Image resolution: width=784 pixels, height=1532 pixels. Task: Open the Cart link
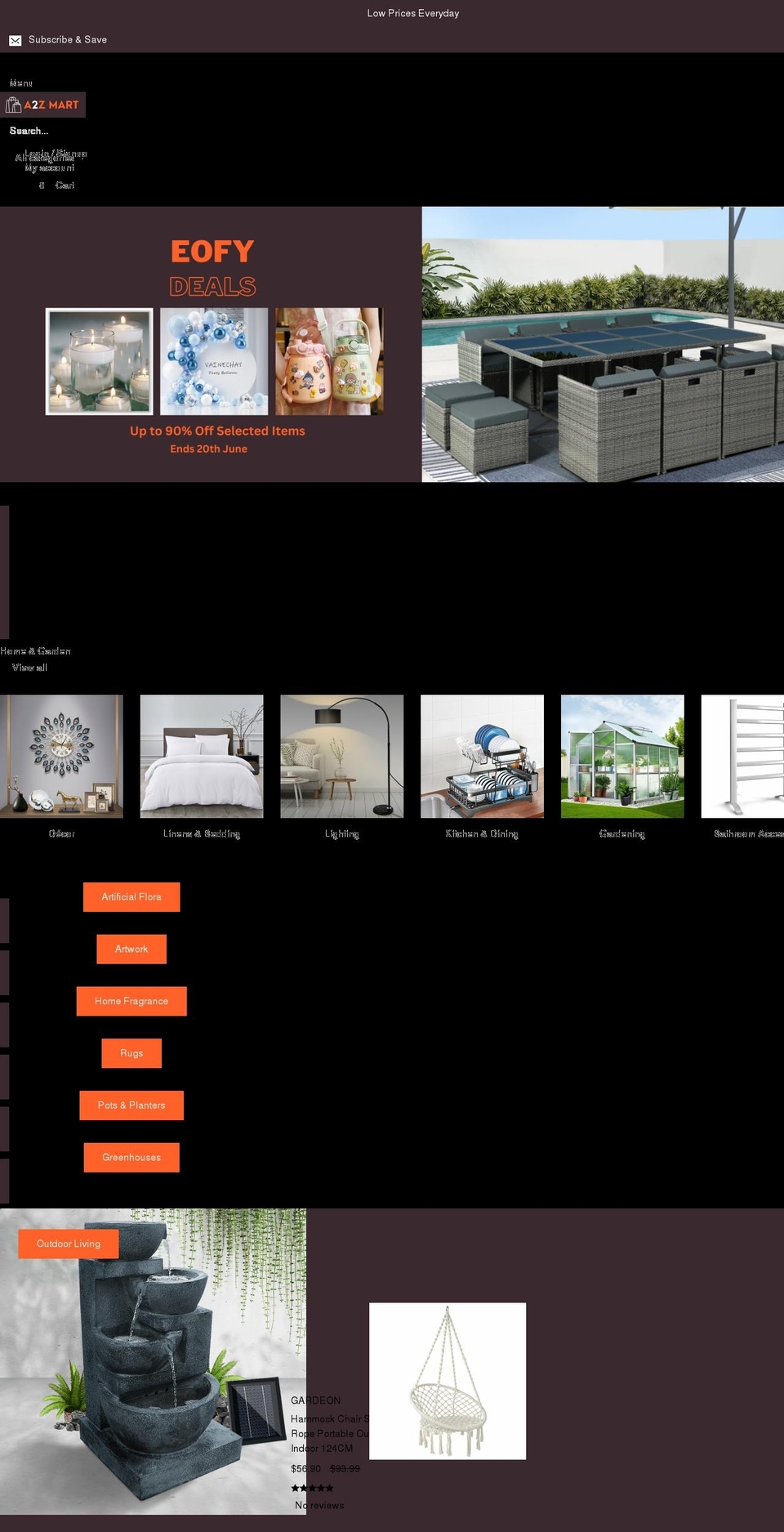pos(65,185)
